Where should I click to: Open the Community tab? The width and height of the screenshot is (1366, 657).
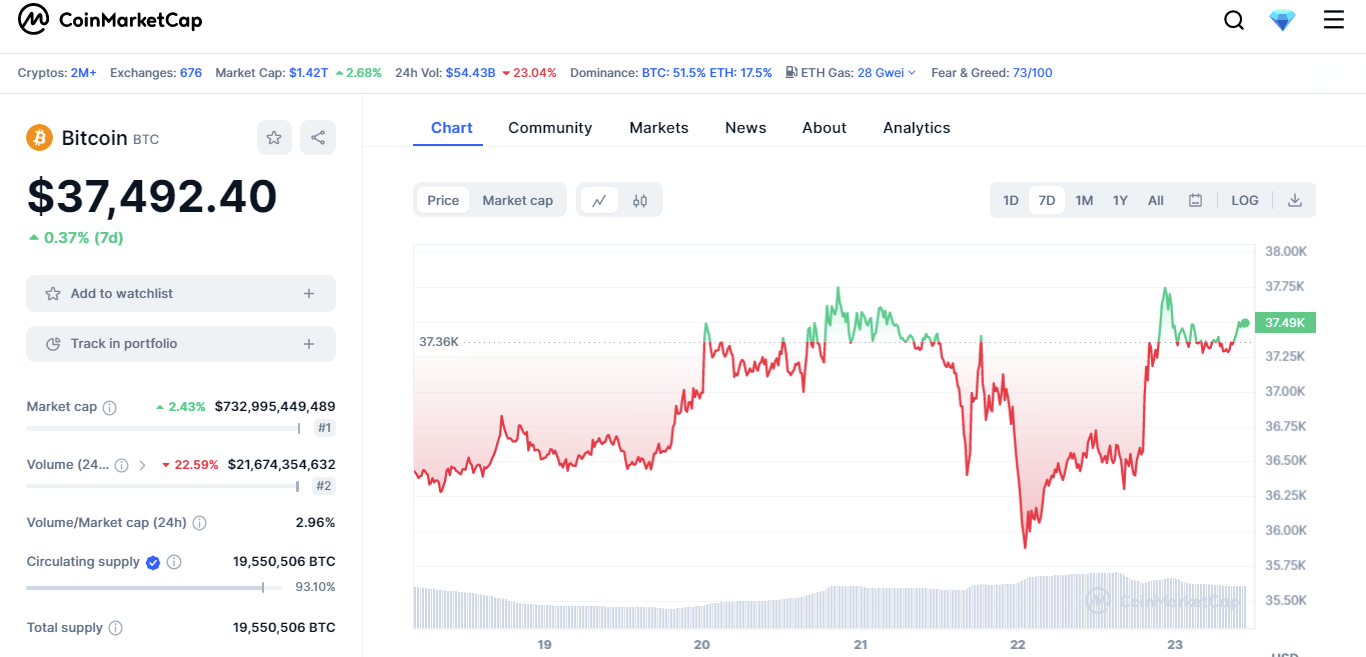coord(550,128)
